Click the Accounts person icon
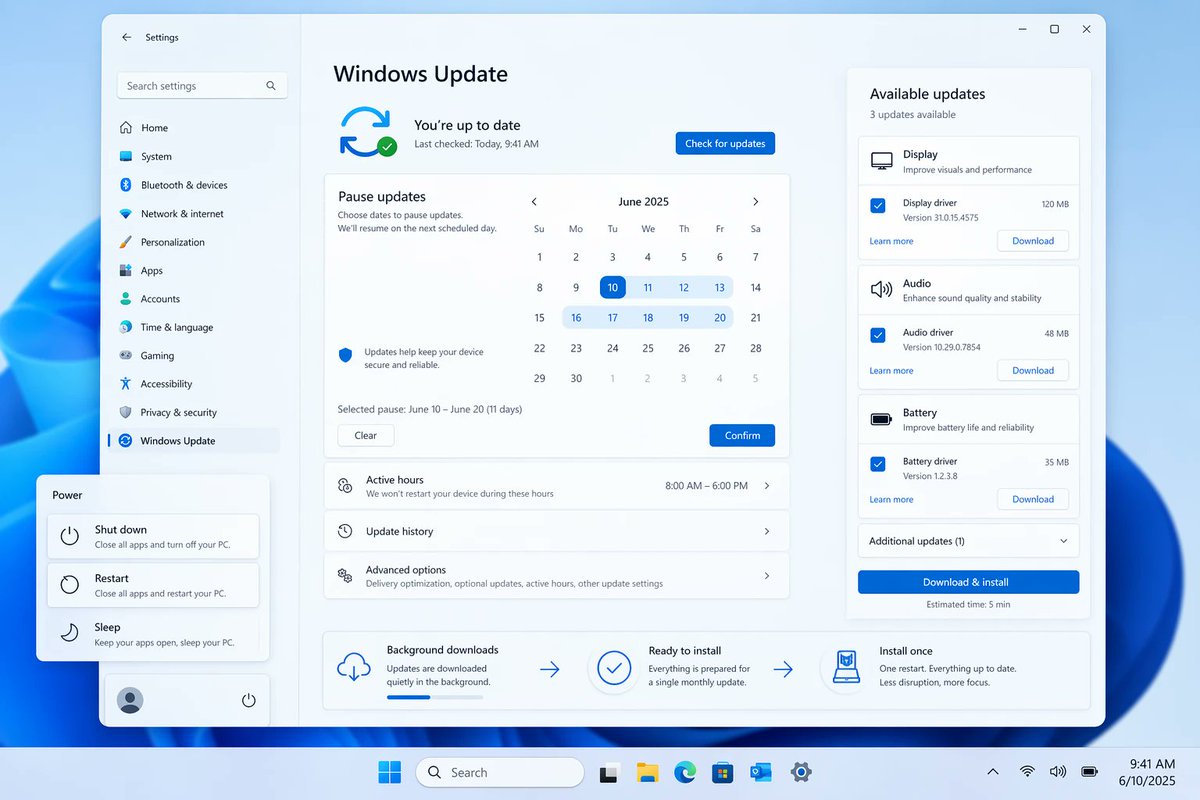The width and height of the screenshot is (1200, 800). [x=126, y=299]
